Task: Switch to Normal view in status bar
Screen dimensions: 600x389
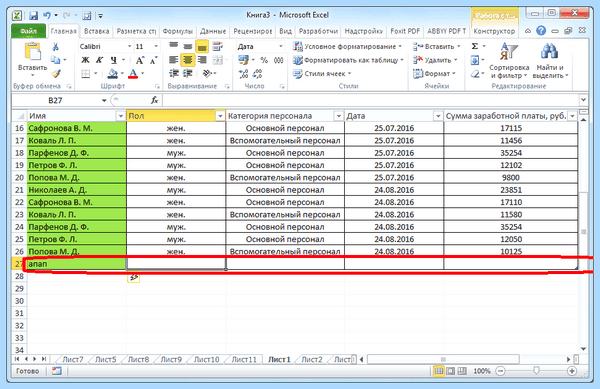Action: (x=439, y=371)
